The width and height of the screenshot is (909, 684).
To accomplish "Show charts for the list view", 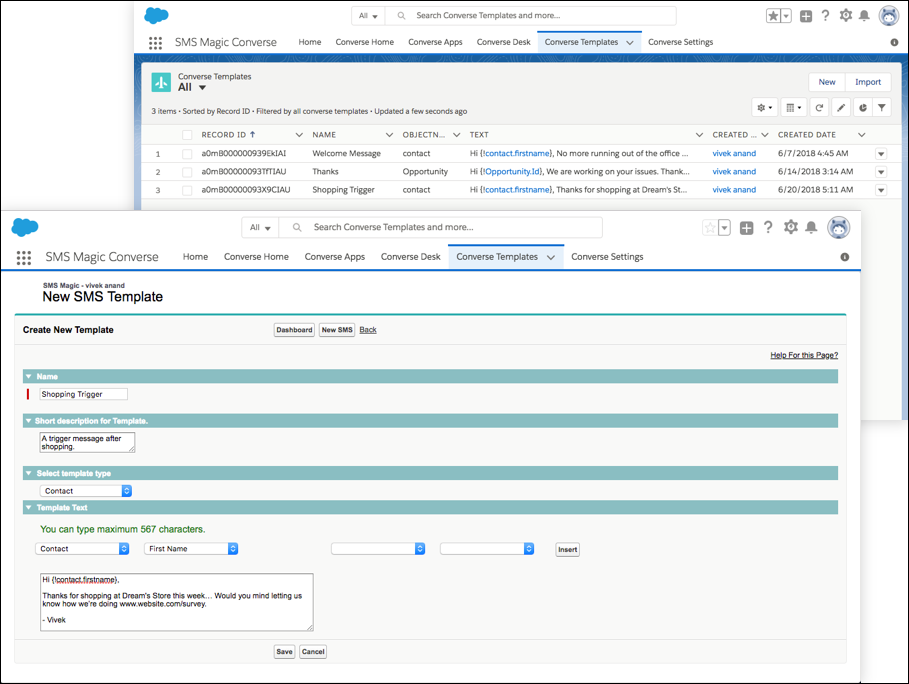I will (863, 107).
